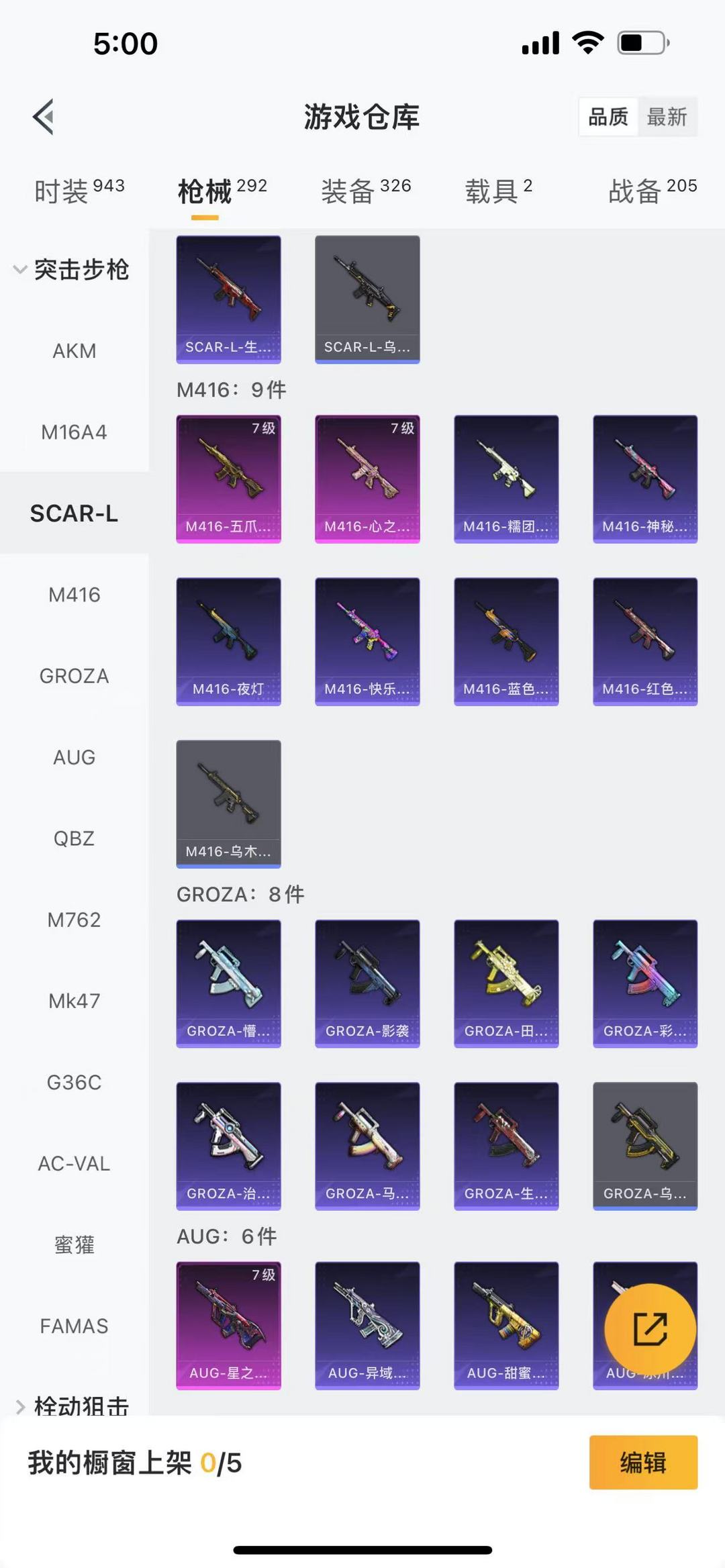Image resolution: width=725 pixels, height=1568 pixels.
Task: Open the AUG-星之 level 7 skin
Action: click(228, 1326)
